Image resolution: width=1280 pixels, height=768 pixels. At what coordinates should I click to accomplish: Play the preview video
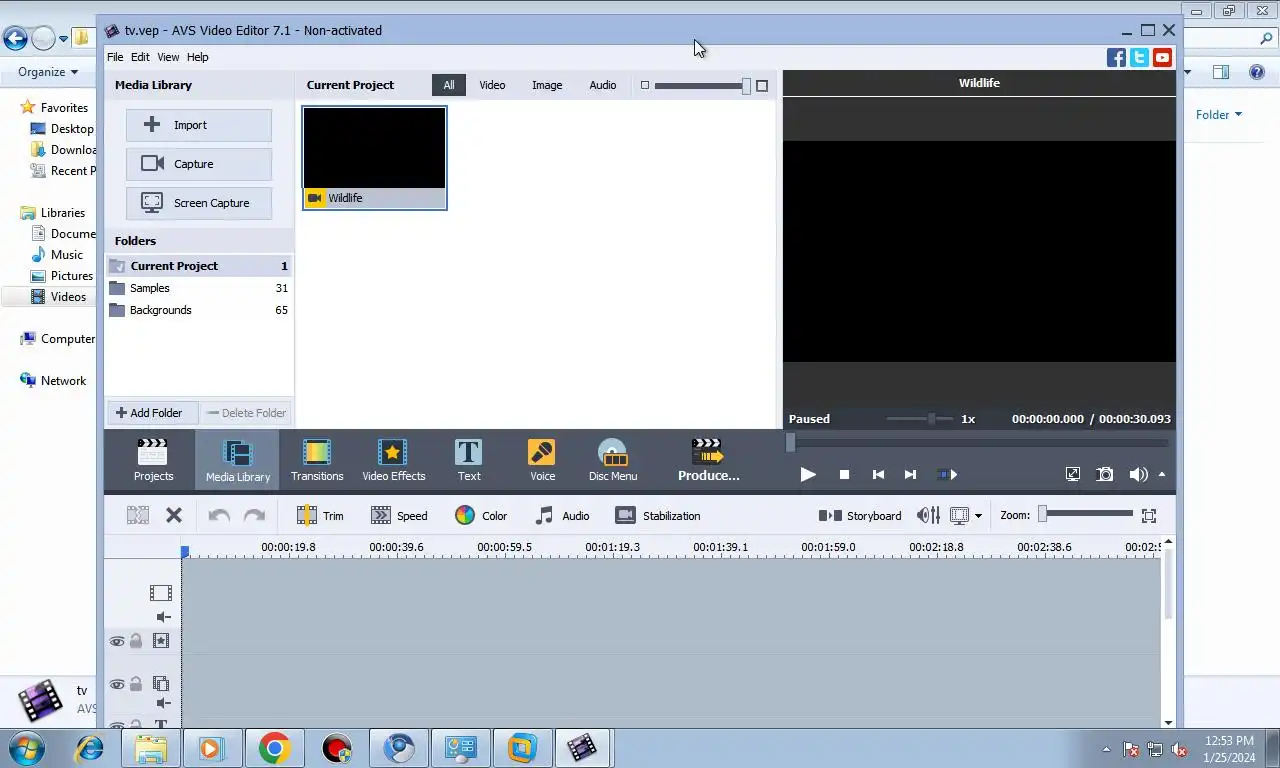pyautogui.click(x=808, y=474)
